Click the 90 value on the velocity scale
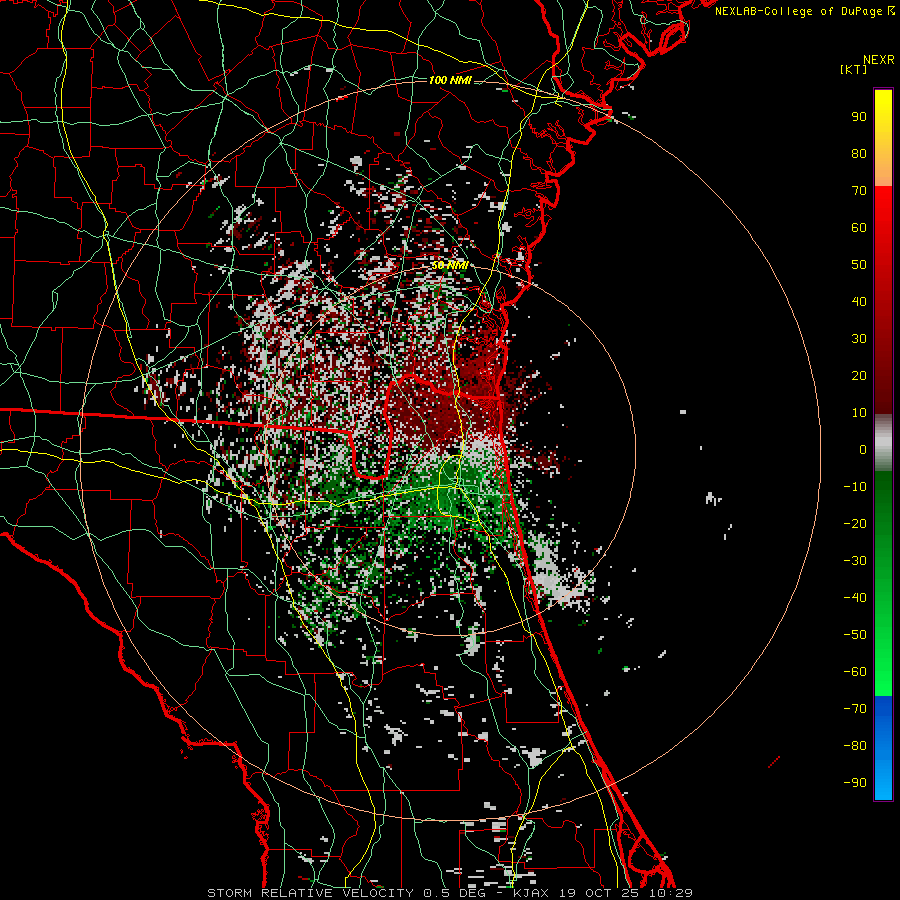This screenshot has height=900, width=900. coord(859,117)
